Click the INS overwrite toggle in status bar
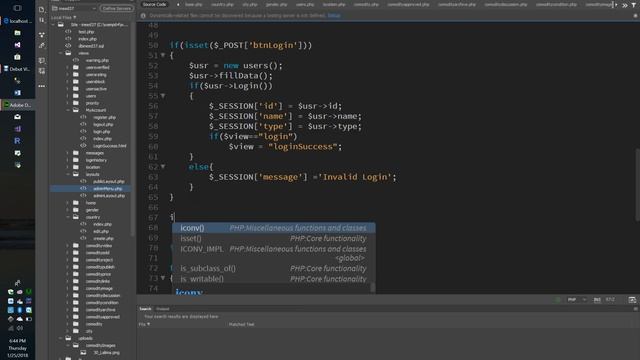The image size is (640, 360). [597, 300]
